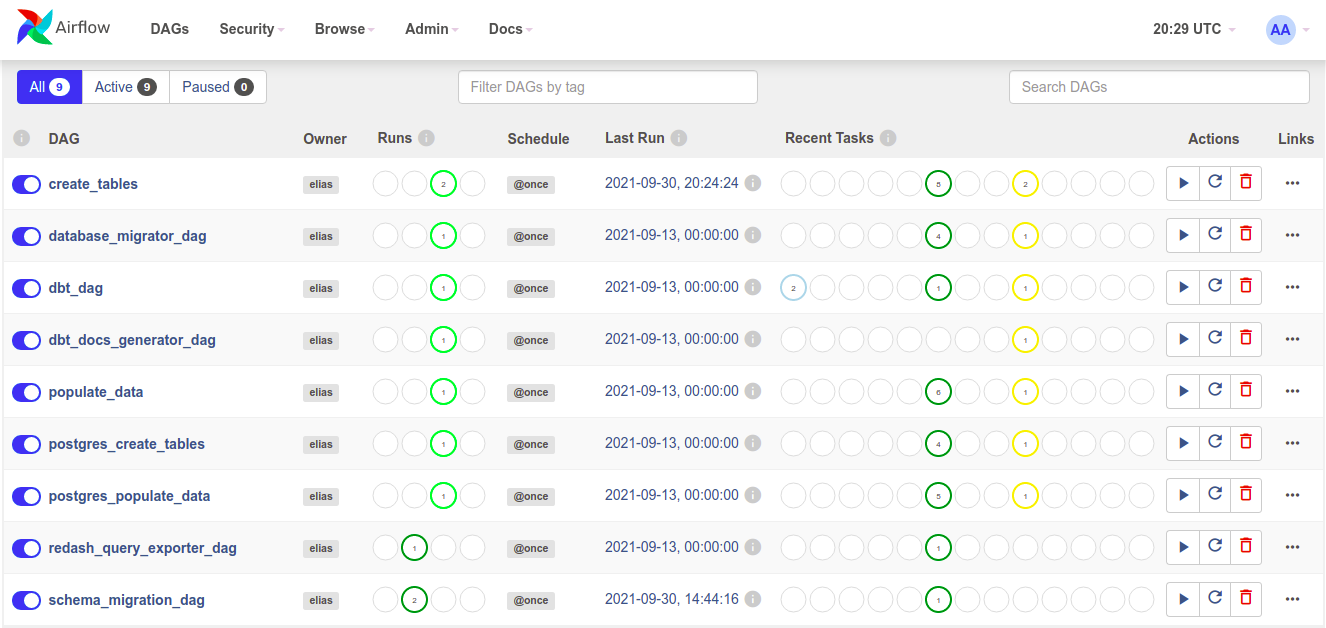The image size is (1326, 628).
Task: Open links ellipsis for dbt_dag
Action: [x=1292, y=288]
